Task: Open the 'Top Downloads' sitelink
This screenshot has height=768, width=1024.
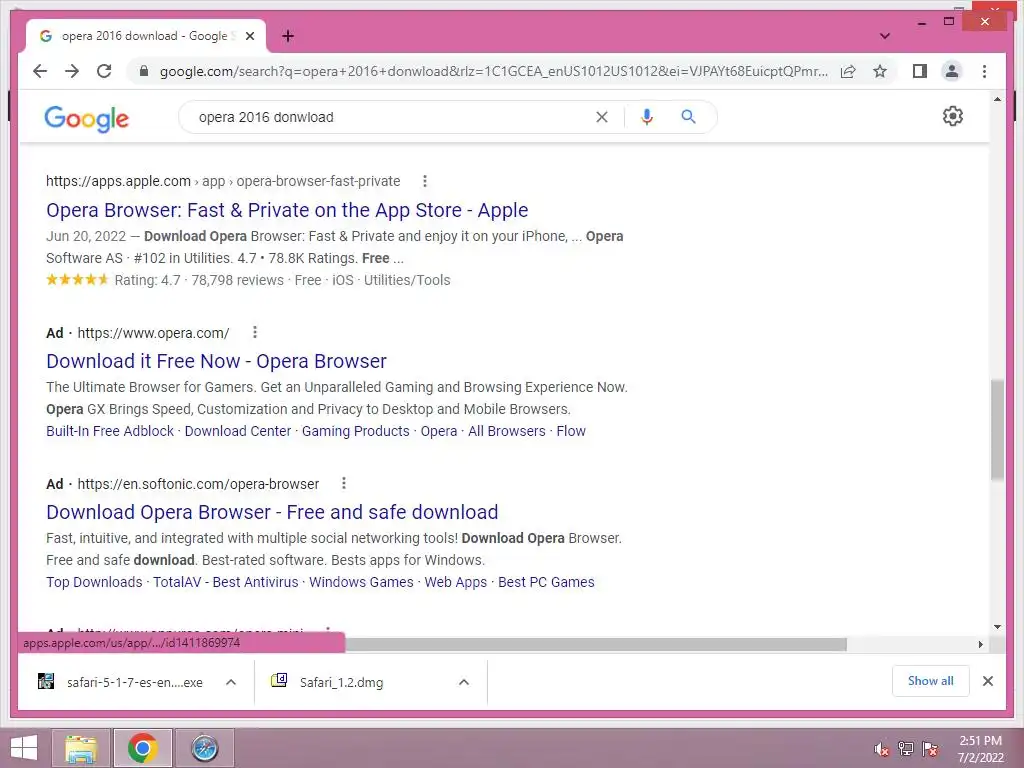Action: tap(94, 582)
